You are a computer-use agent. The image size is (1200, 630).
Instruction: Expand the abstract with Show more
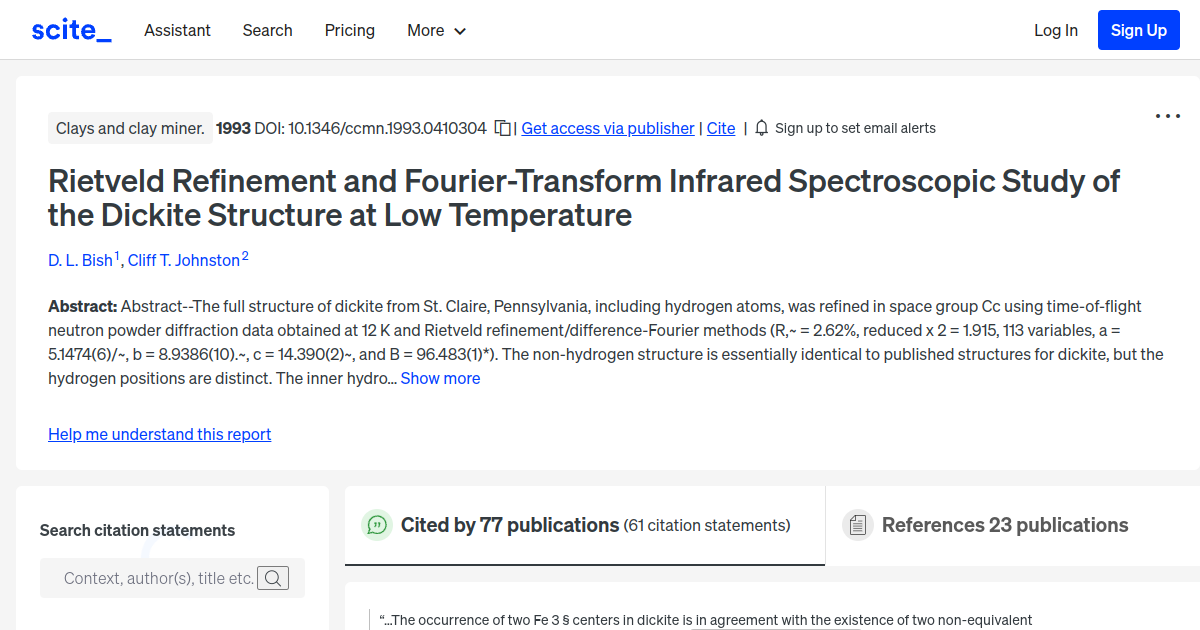[440, 378]
